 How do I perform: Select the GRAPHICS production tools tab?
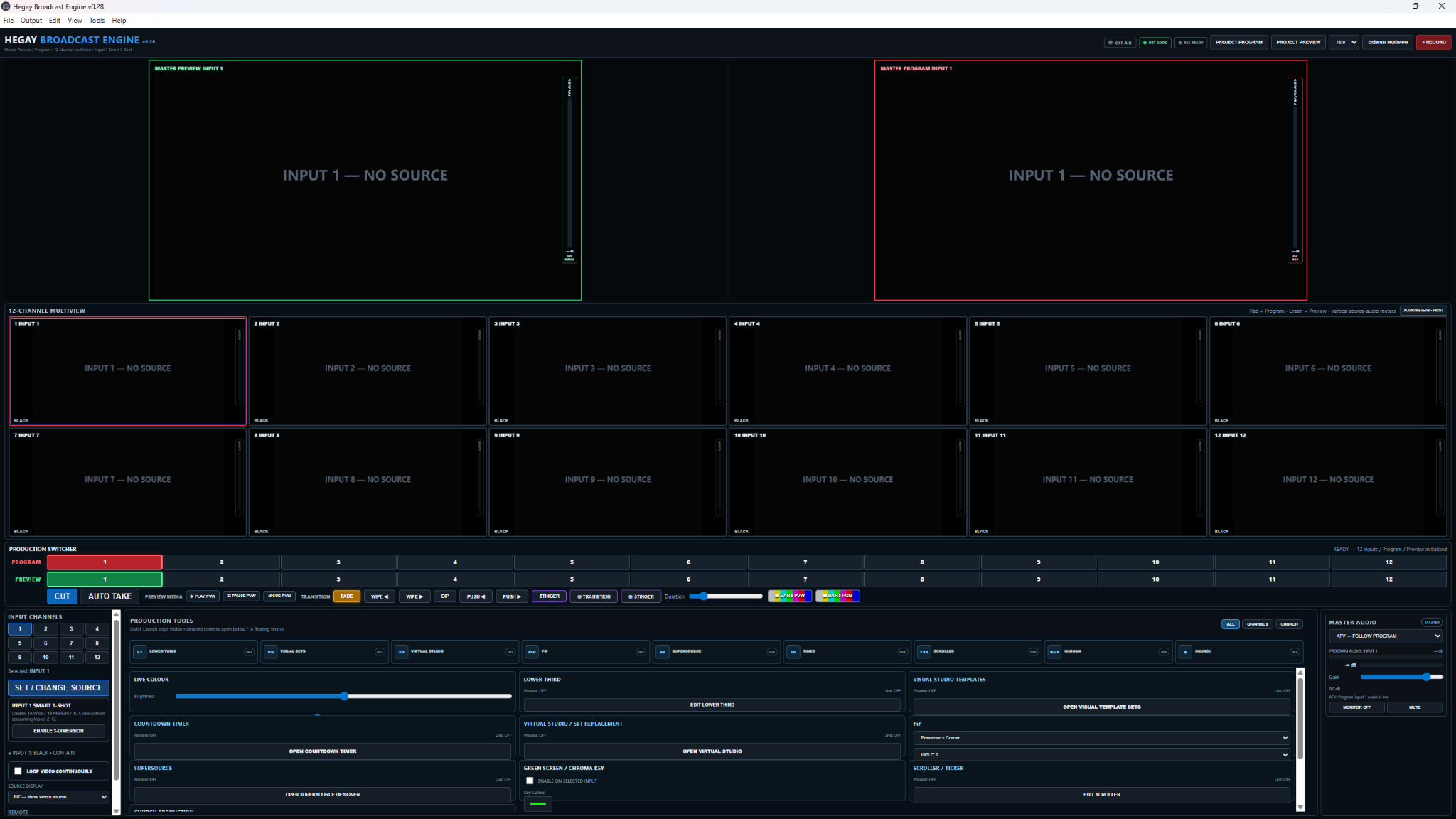tap(1257, 624)
